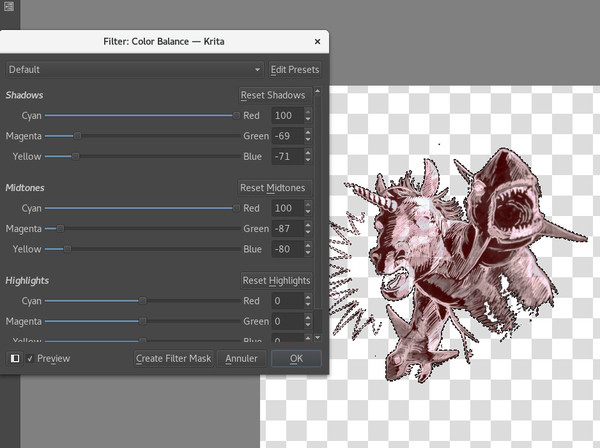Screen dimensions: 600x448
Task: Click the dialog scrollbar down arrow
Action: [x=318, y=338]
